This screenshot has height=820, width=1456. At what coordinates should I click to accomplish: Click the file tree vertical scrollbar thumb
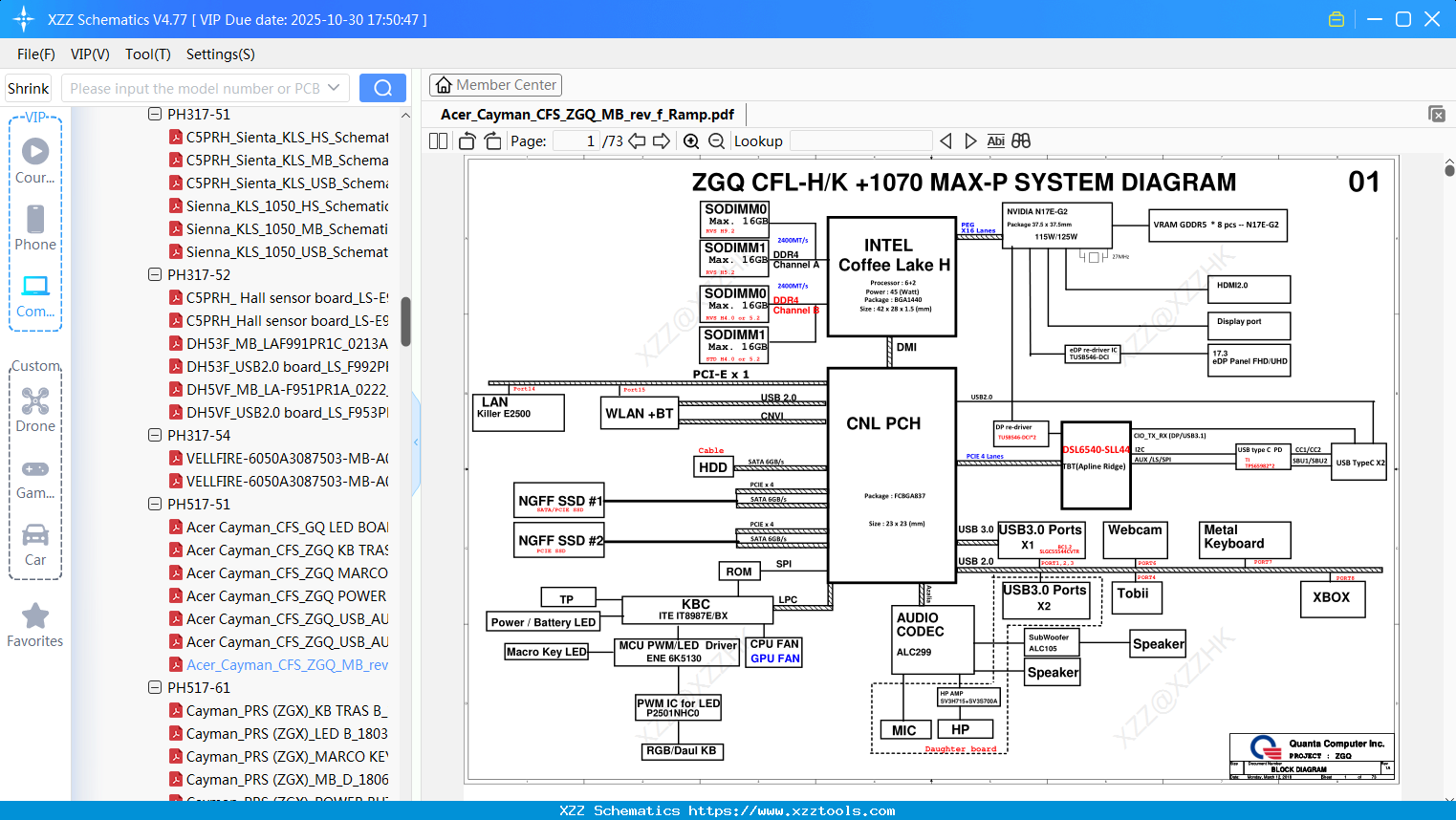pos(405,321)
